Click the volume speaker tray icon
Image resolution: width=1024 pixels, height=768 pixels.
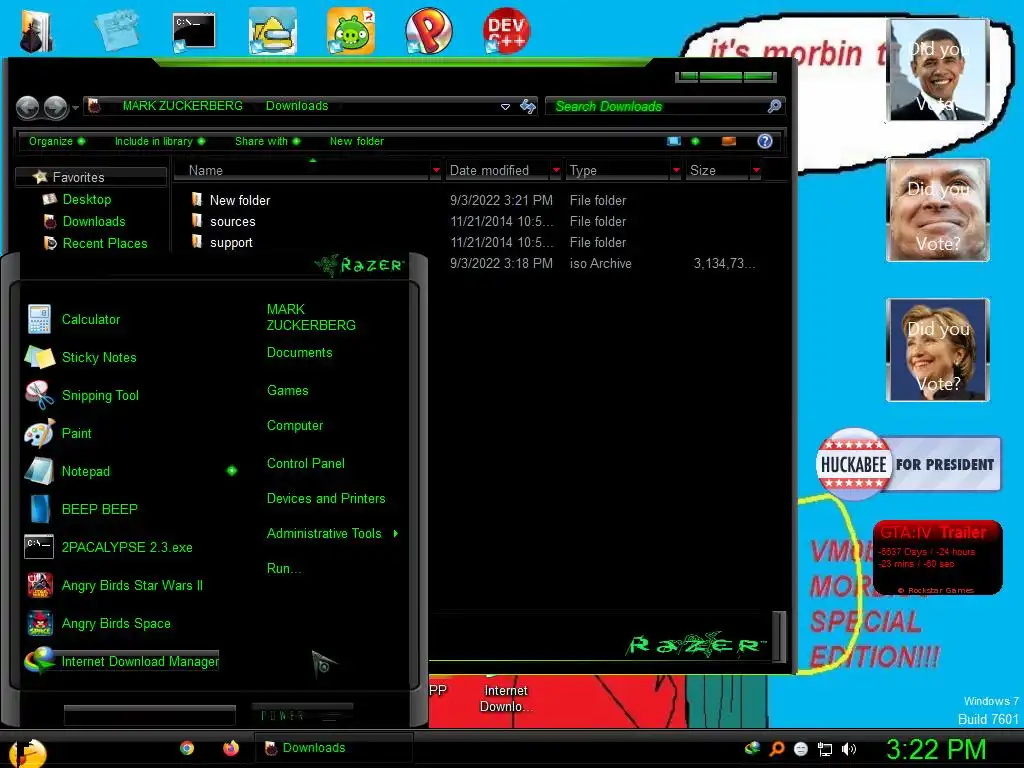coord(849,749)
